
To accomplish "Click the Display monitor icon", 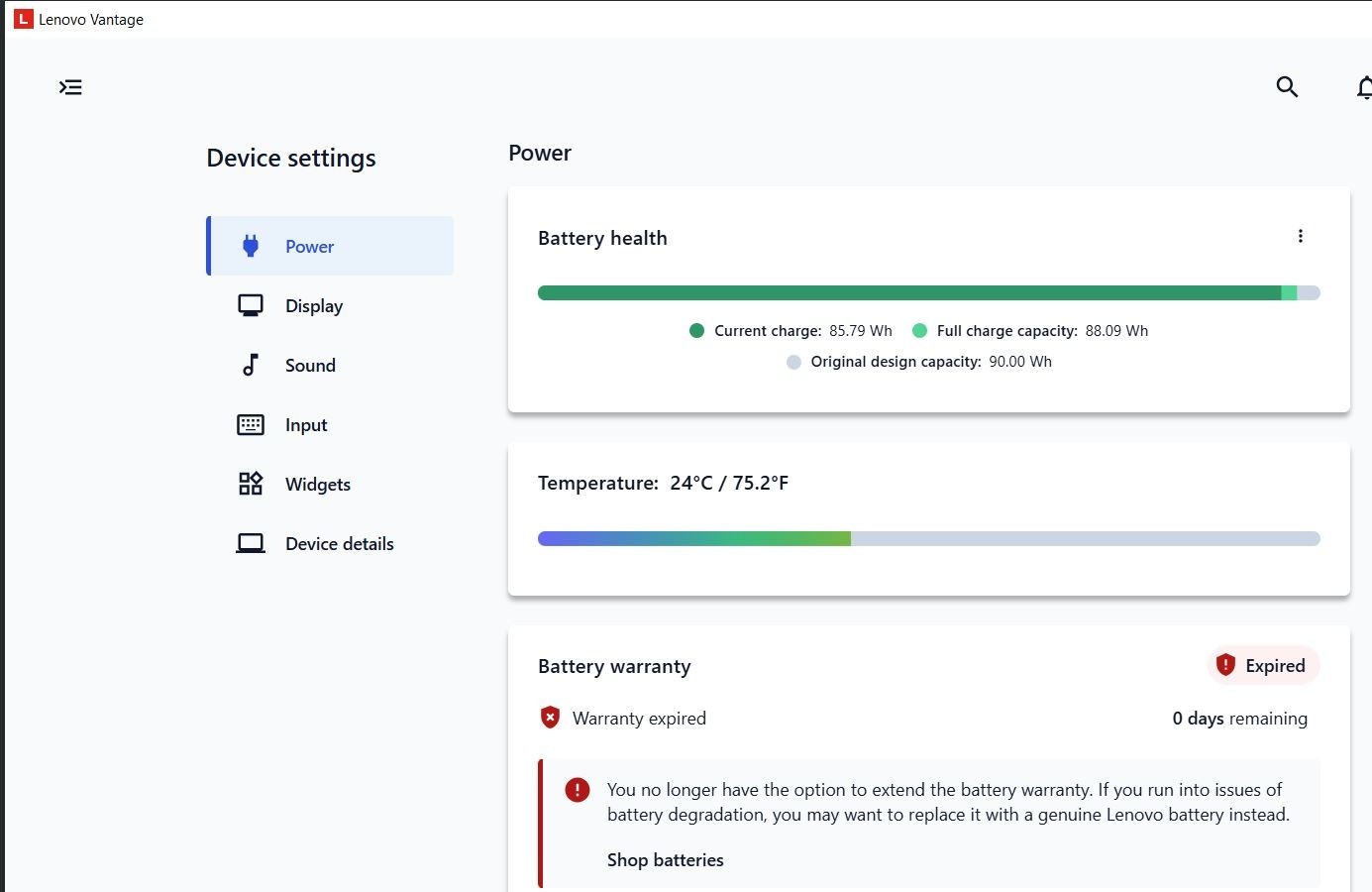I will point(251,305).
